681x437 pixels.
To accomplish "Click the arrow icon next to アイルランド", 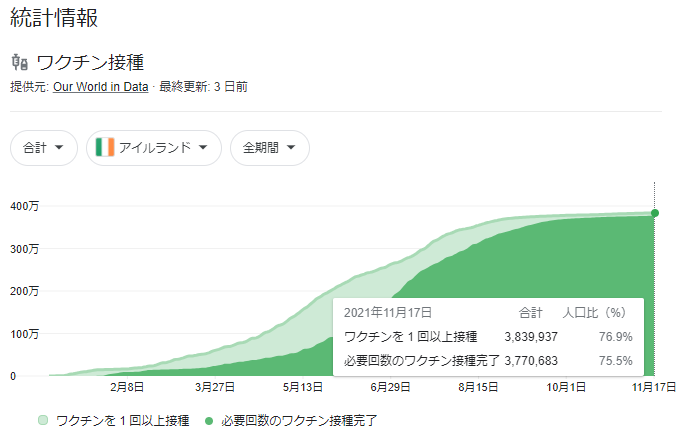I will [x=203, y=148].
